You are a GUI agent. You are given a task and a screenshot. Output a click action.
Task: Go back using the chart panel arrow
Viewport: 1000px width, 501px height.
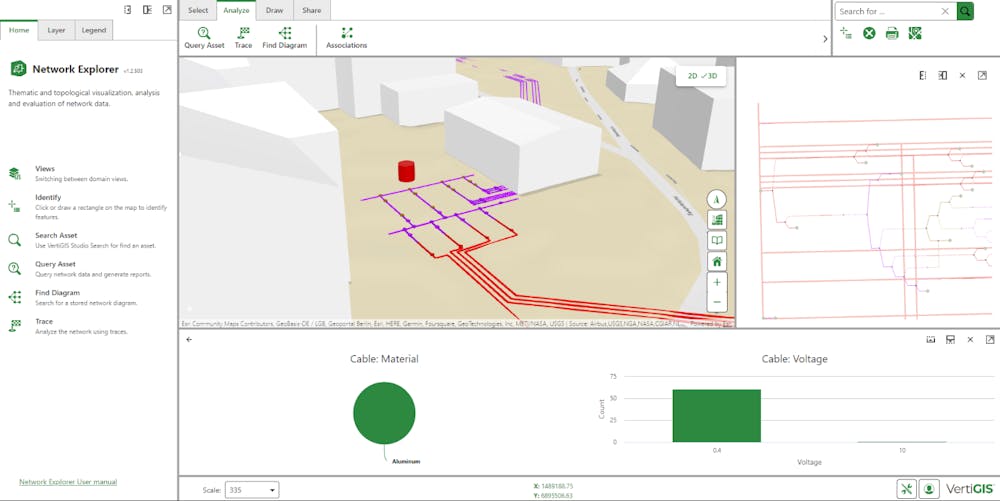pos(189,339)
